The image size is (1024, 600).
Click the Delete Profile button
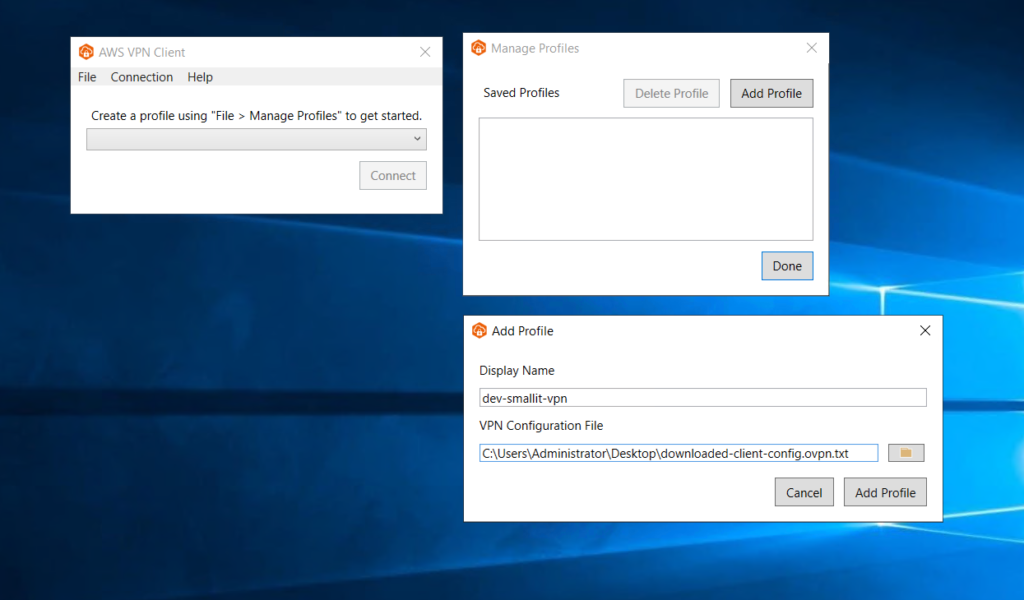pos(671,93)
